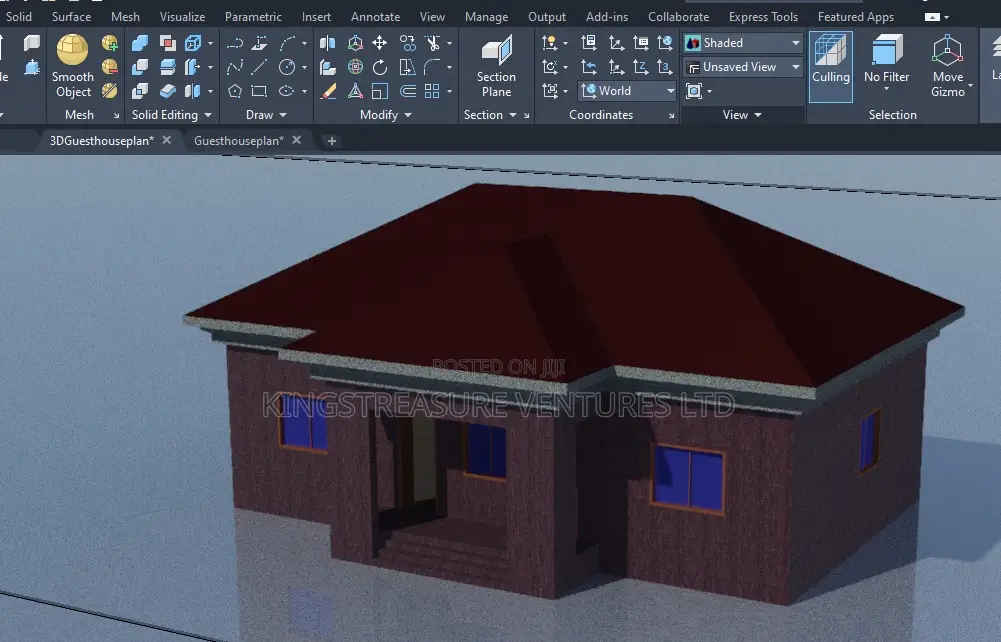Click the Array tool in Modify
Image resolution: width=1001 pixels, height=642 pixels.
click(432, 91)
